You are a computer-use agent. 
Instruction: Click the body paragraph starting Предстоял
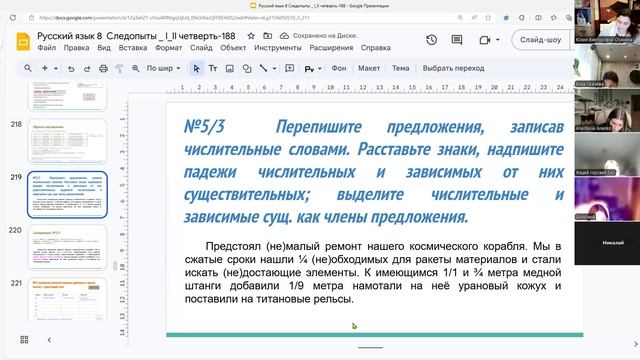[373, 272]
